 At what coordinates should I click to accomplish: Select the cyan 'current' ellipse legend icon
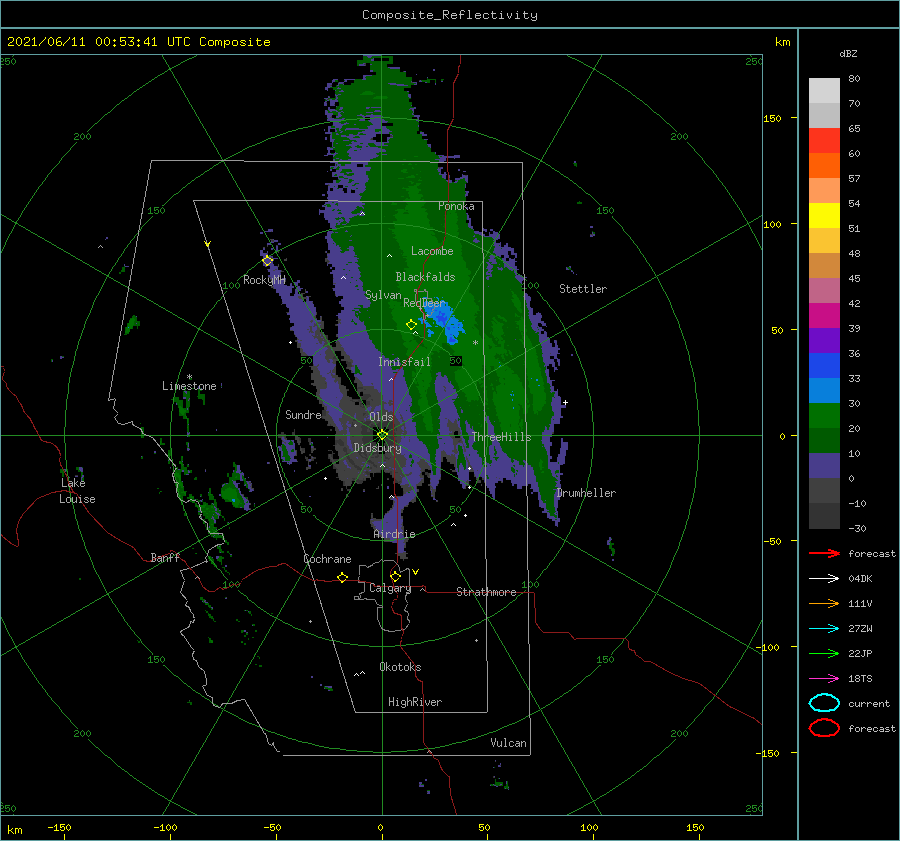tap(824, 703)
